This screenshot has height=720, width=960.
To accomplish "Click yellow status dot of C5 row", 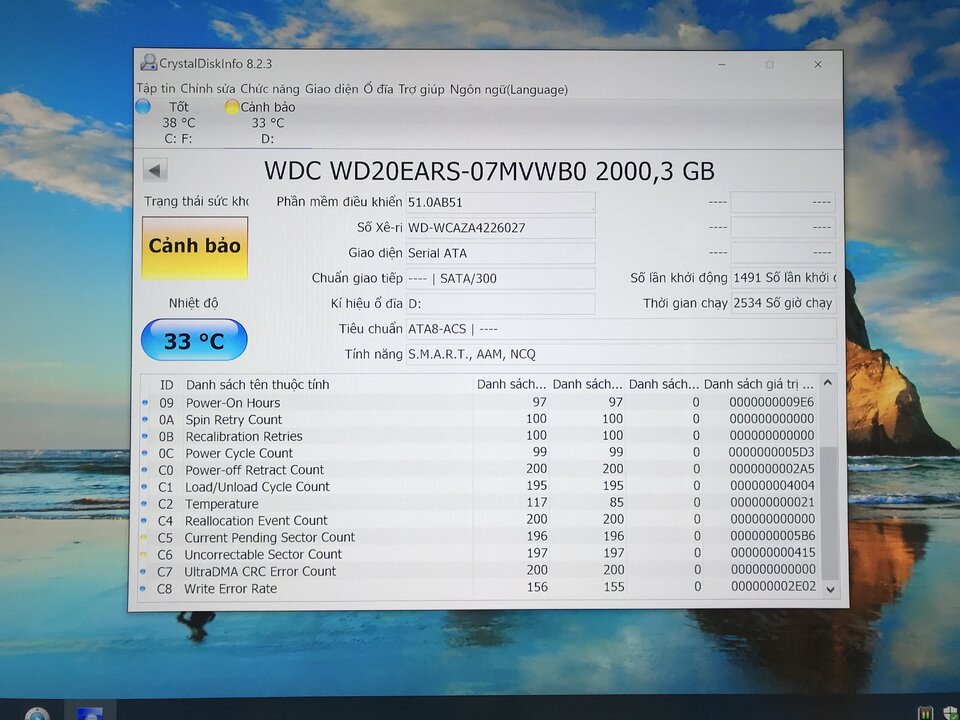I will click(144, 538).
